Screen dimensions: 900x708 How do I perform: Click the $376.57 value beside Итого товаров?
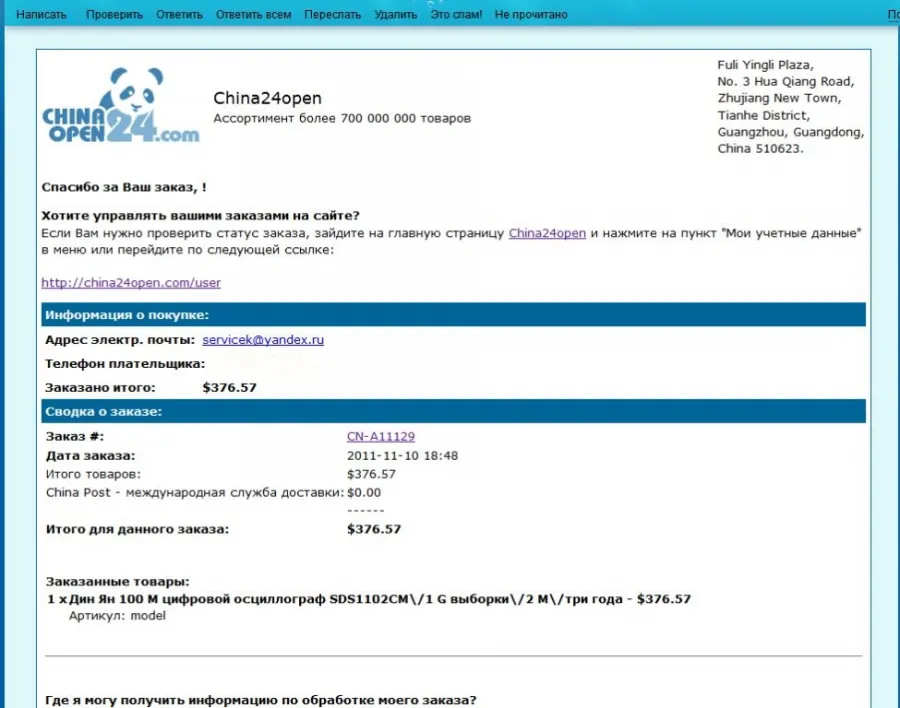point(371,474)
